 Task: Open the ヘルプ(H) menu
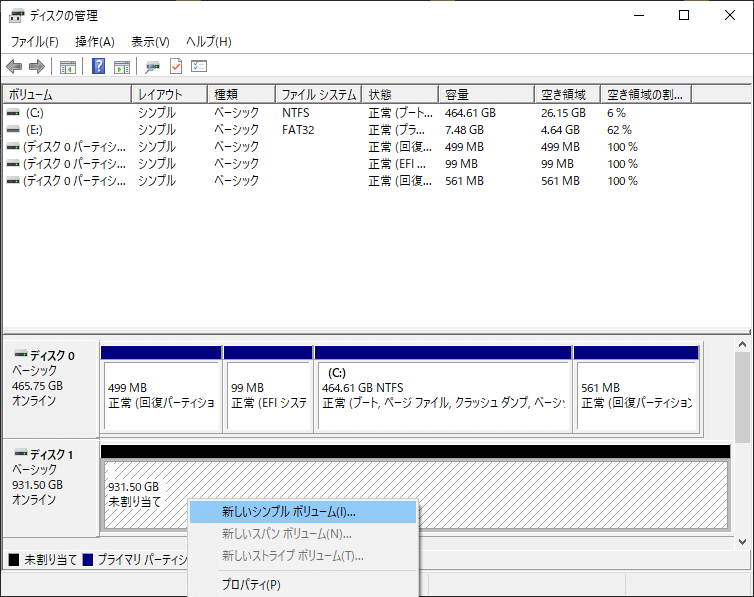click(x=209, y=42)
